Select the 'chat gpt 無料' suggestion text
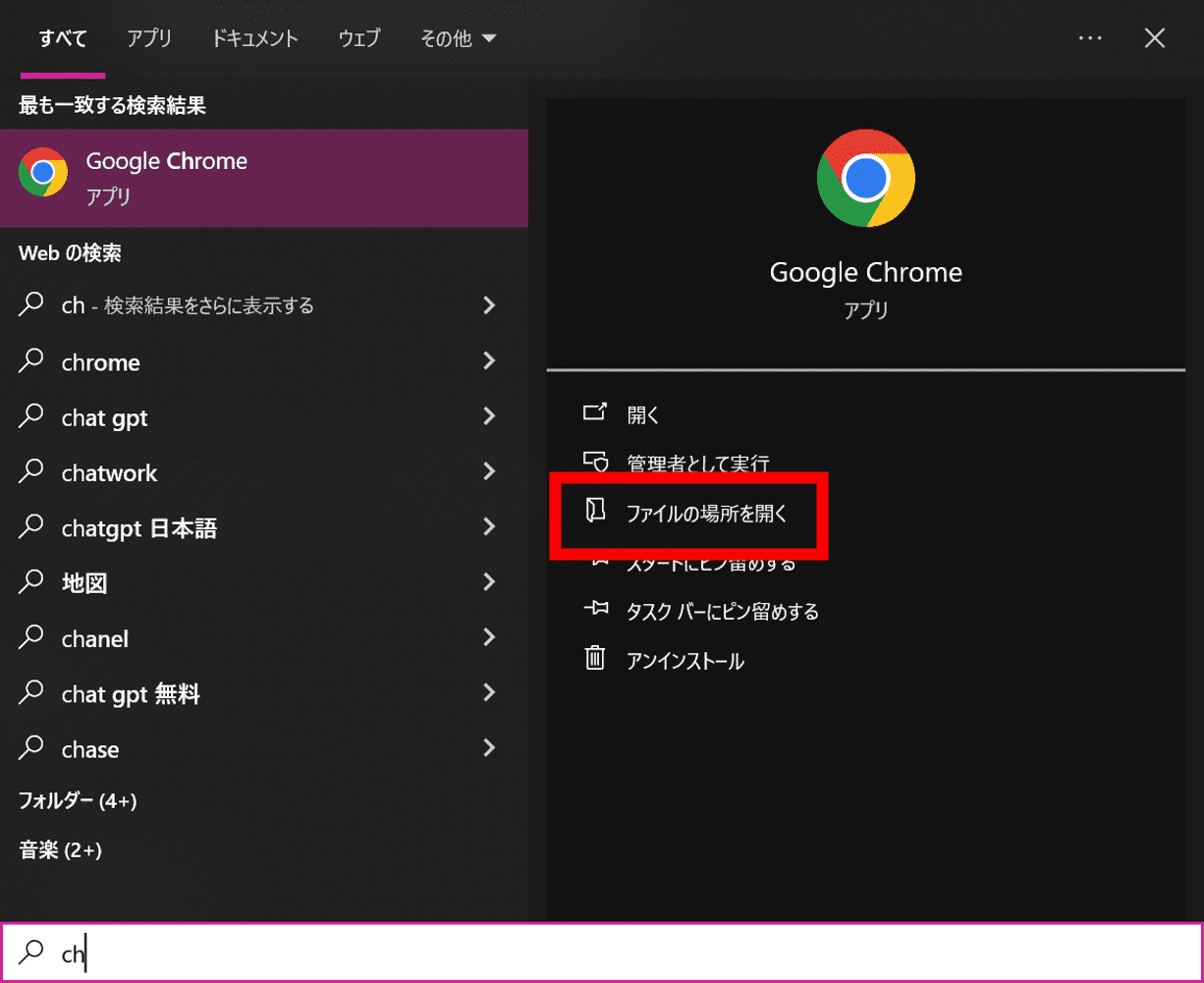Viewport: 1204px width, 983px height. (131, 695)
